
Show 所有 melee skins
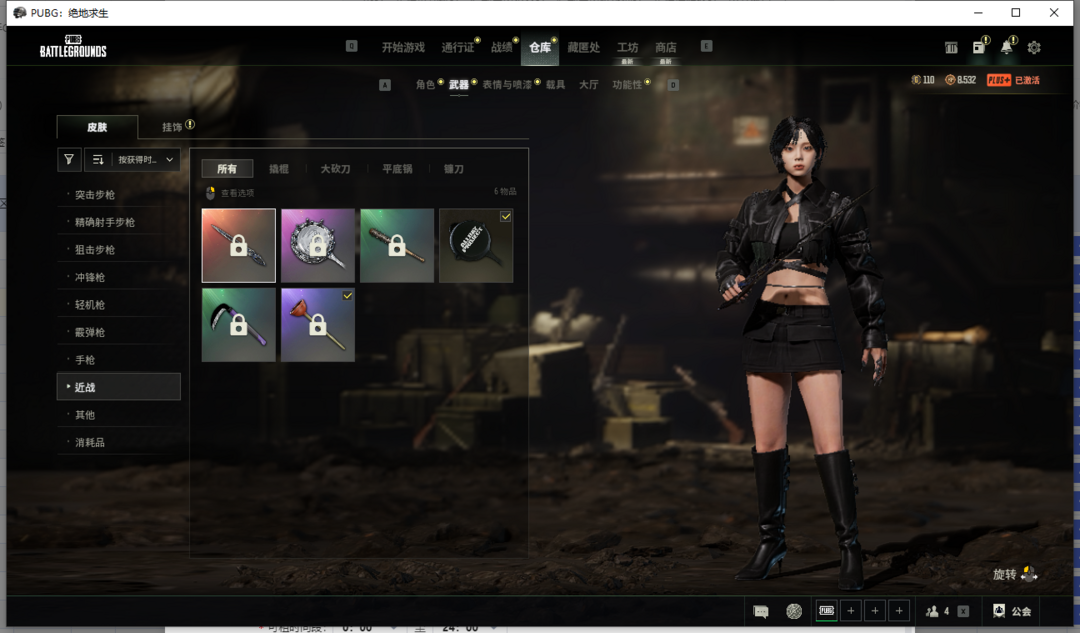pos(227,169)
